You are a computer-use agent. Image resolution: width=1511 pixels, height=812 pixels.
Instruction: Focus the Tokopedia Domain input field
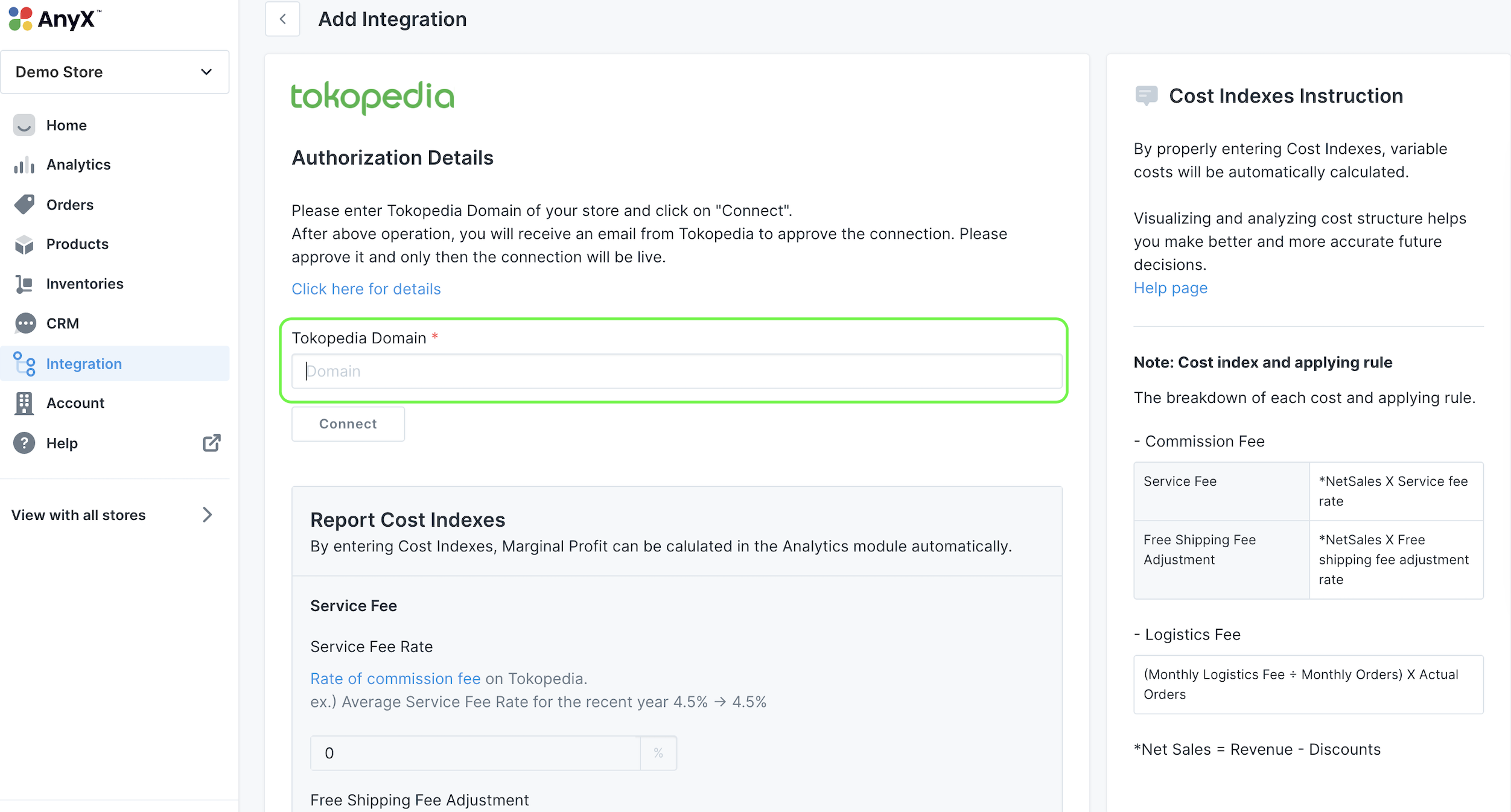coord(676,371)
